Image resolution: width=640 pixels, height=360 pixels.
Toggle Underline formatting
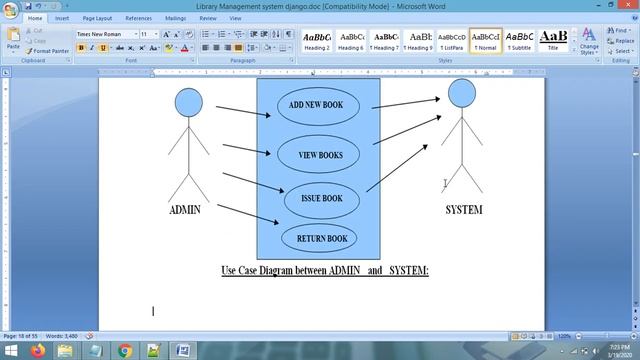[x=103, y=48]
